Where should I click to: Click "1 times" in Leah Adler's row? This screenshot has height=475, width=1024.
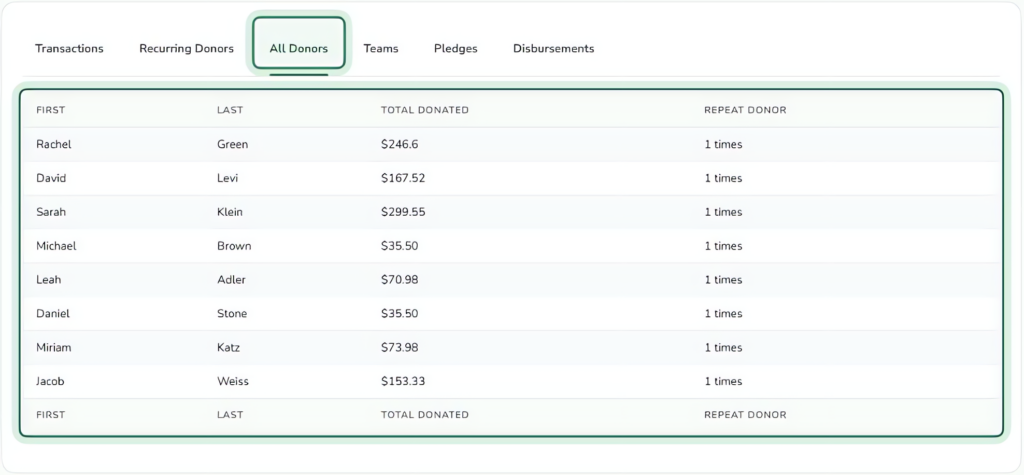[x=723, y=280]
